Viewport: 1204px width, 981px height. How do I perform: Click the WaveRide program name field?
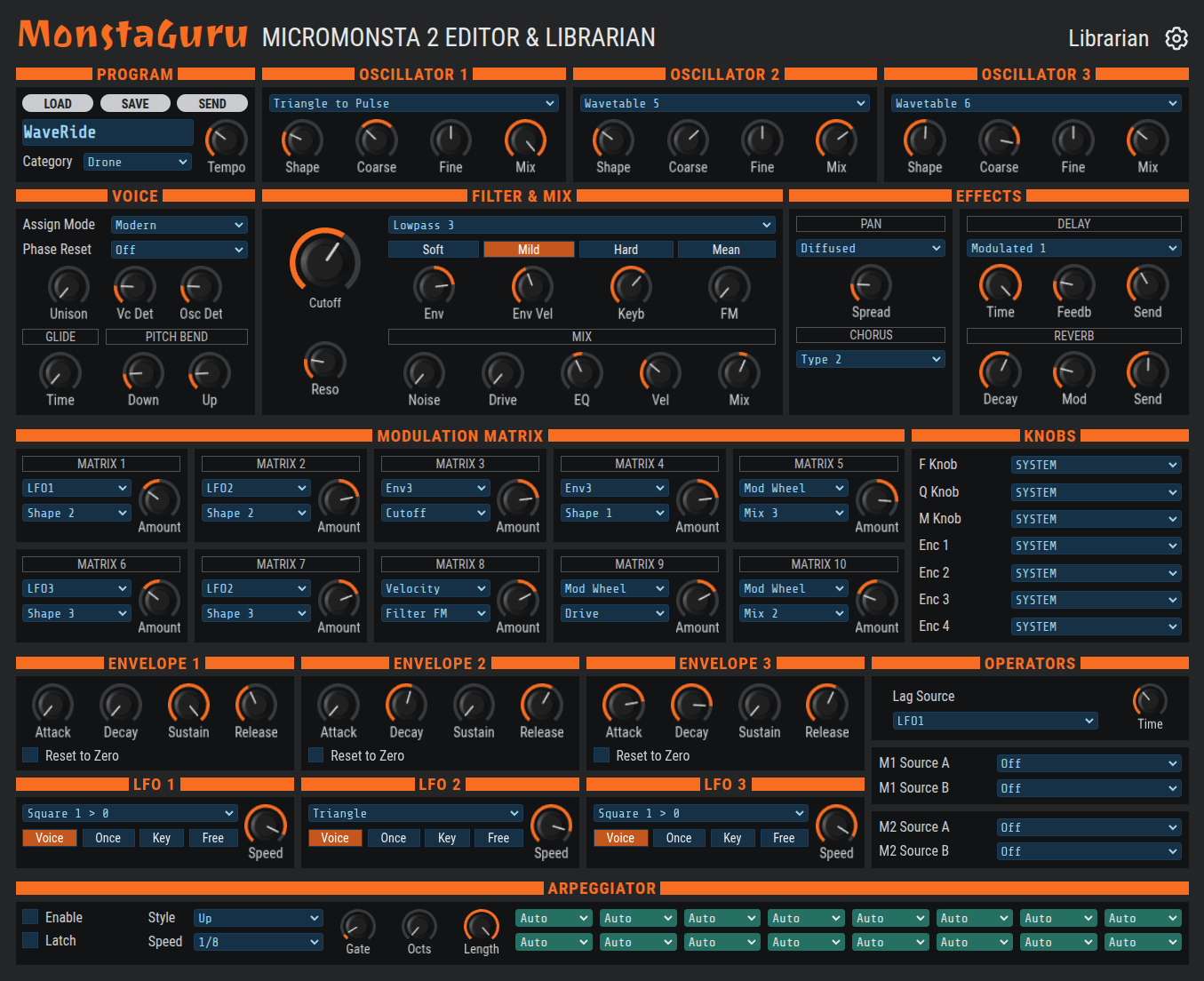click(x=108, y=132)
